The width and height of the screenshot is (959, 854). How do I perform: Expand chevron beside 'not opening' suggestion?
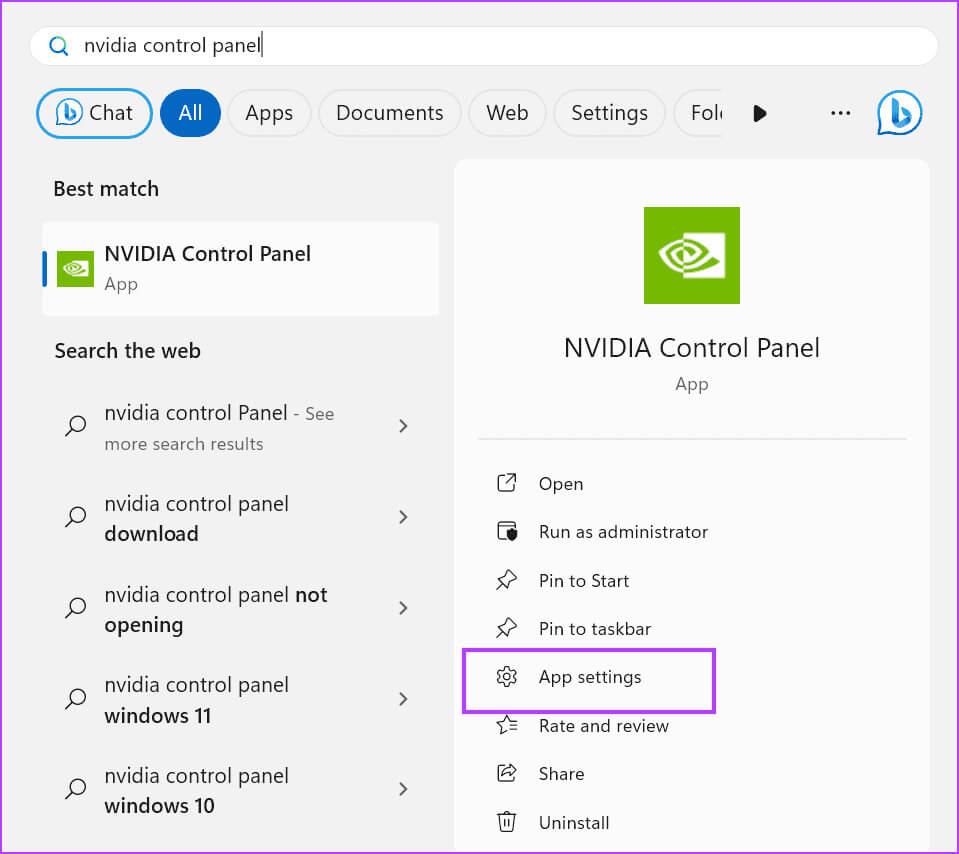click(402, 608)
